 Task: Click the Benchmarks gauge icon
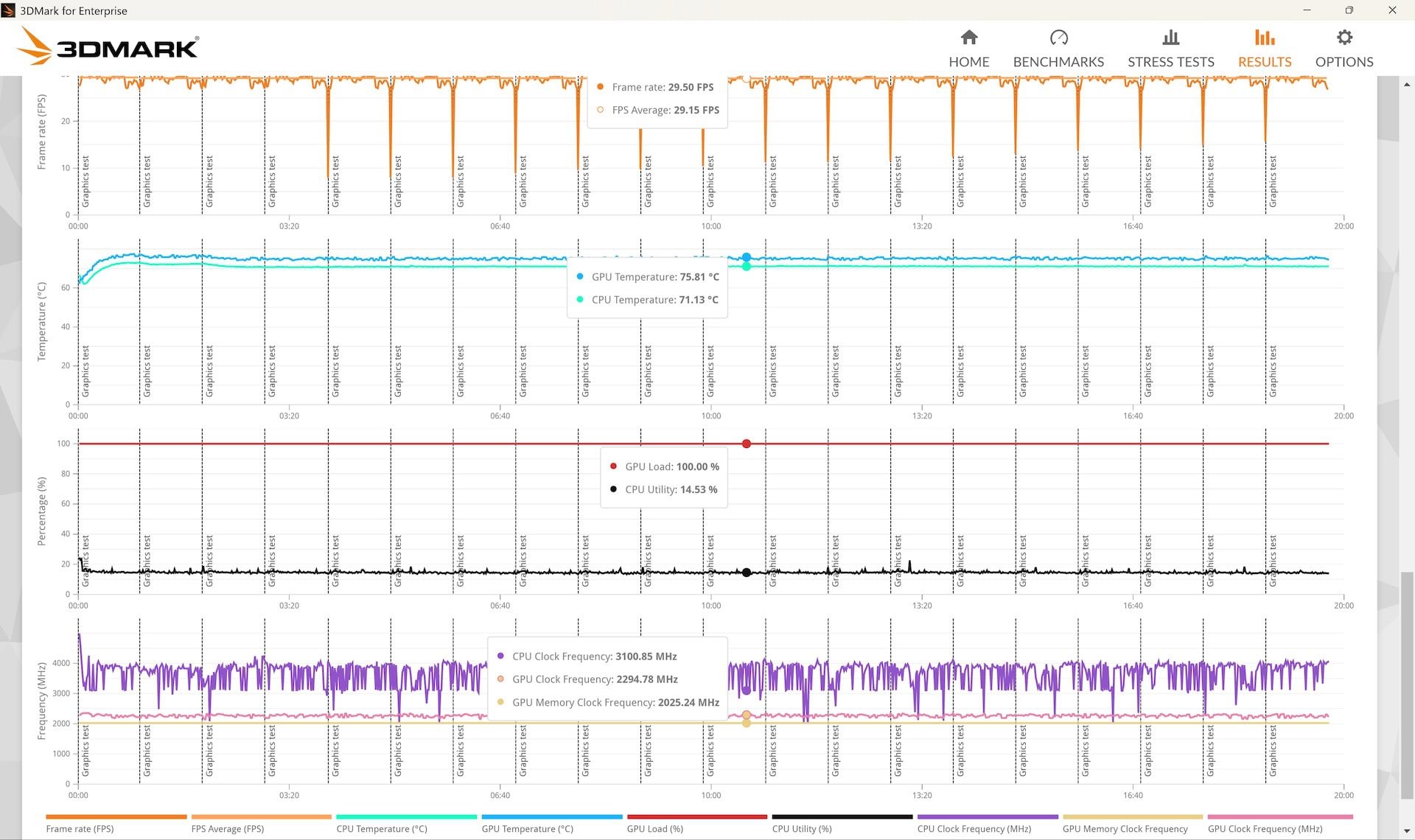click(x=1058, y=38)
